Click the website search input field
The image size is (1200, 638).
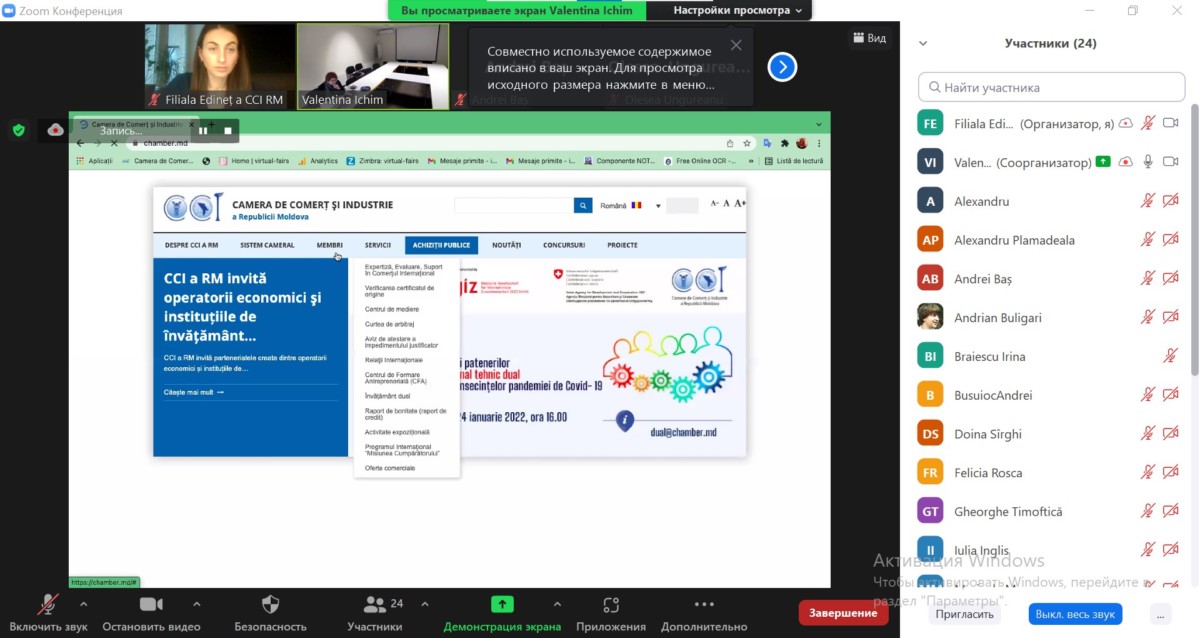click(x=514, y=206)
